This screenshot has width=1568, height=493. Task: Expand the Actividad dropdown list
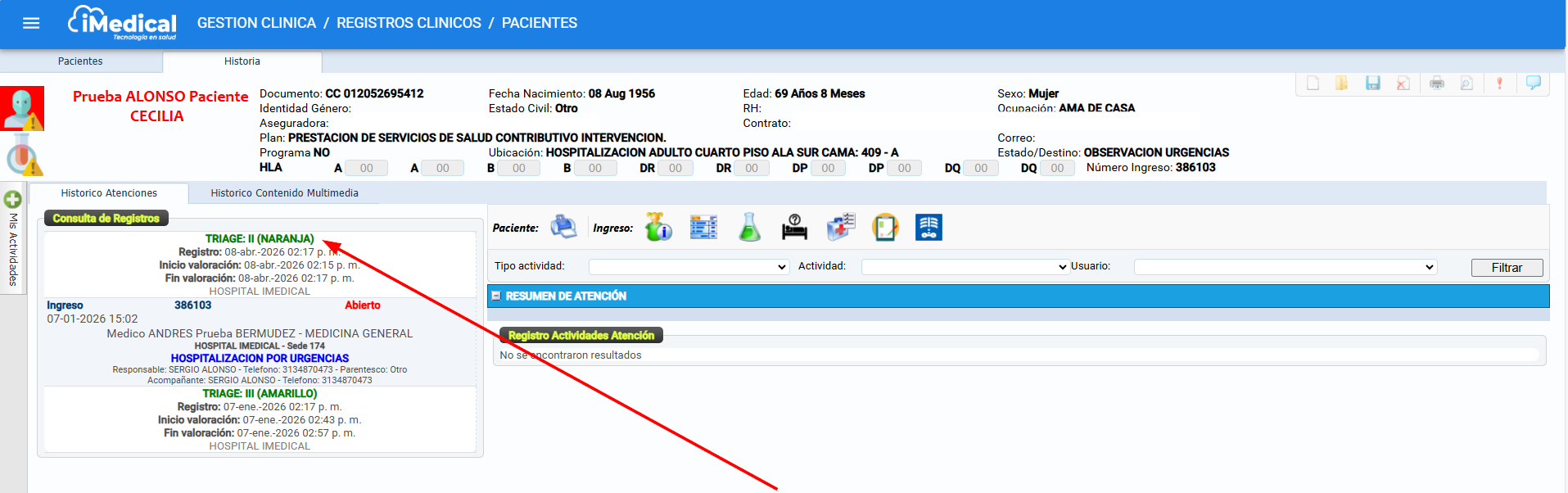(965, 267)
